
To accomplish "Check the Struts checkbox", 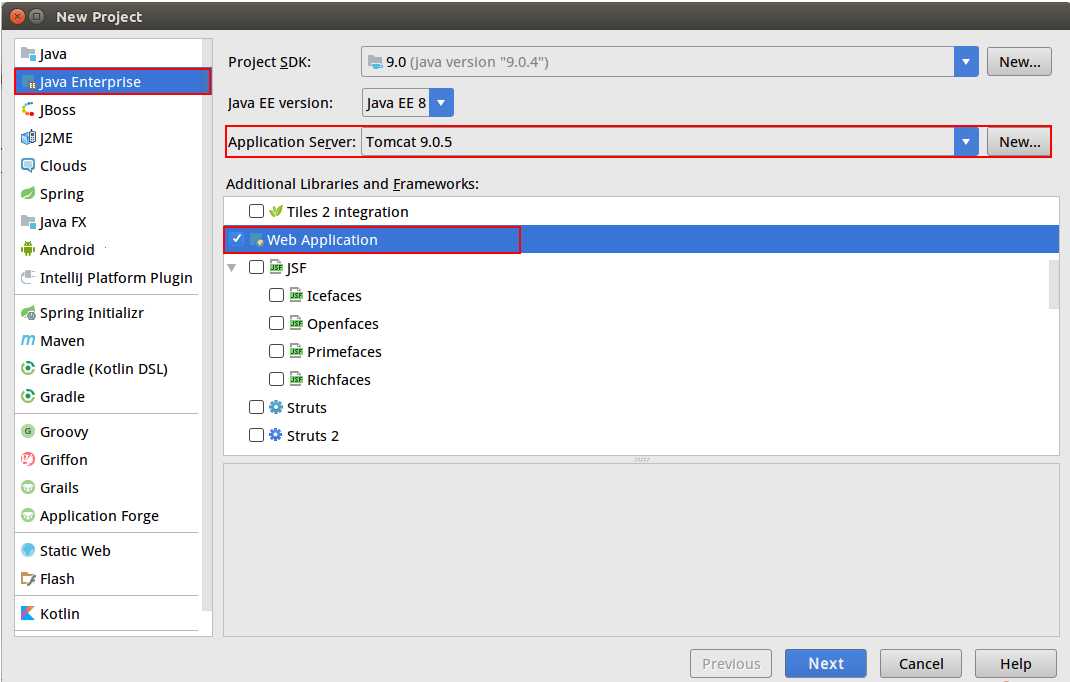I will click(x=256, y=407).
